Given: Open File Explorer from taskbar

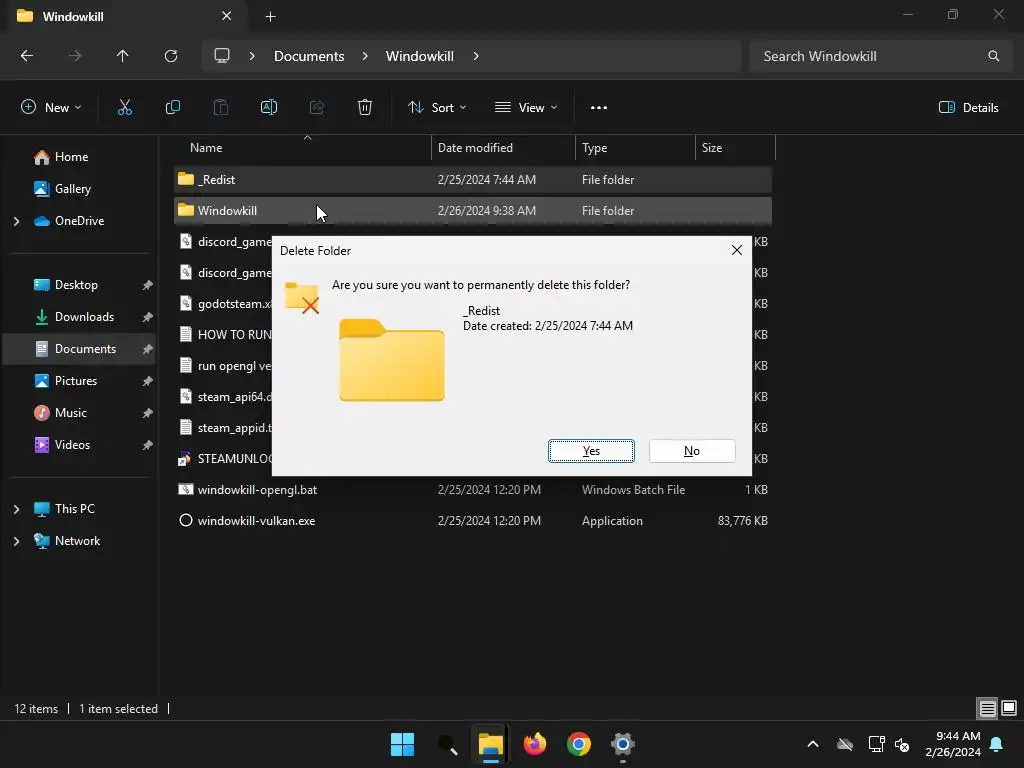Looking at the screenshot, I should point(490,744).
